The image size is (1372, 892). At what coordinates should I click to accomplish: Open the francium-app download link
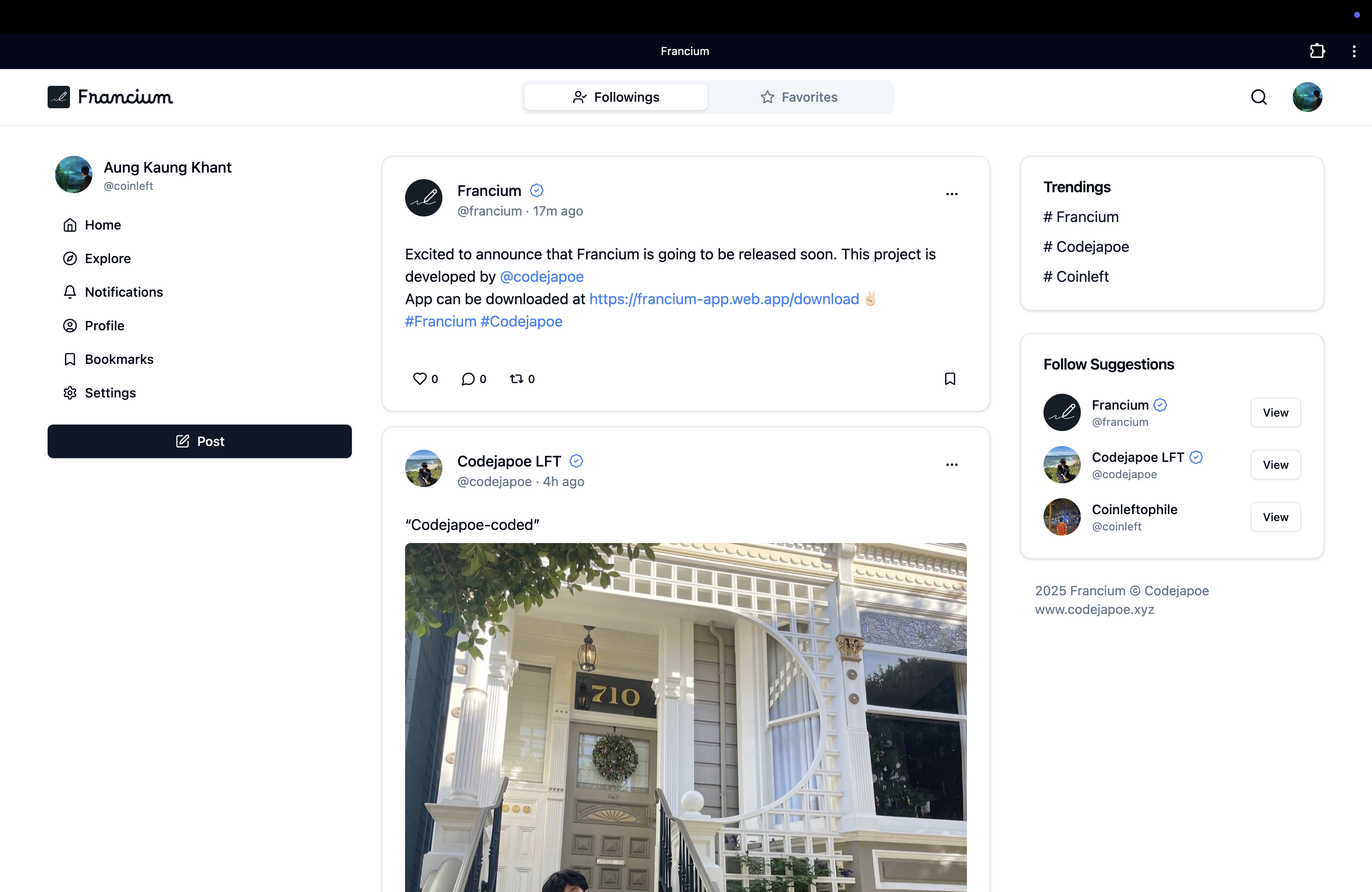(x=724, y=299)
